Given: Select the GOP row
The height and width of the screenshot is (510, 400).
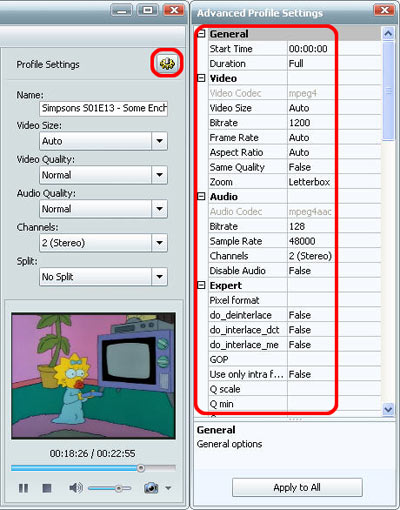Looking at the screenshot, I should (295, 359).
